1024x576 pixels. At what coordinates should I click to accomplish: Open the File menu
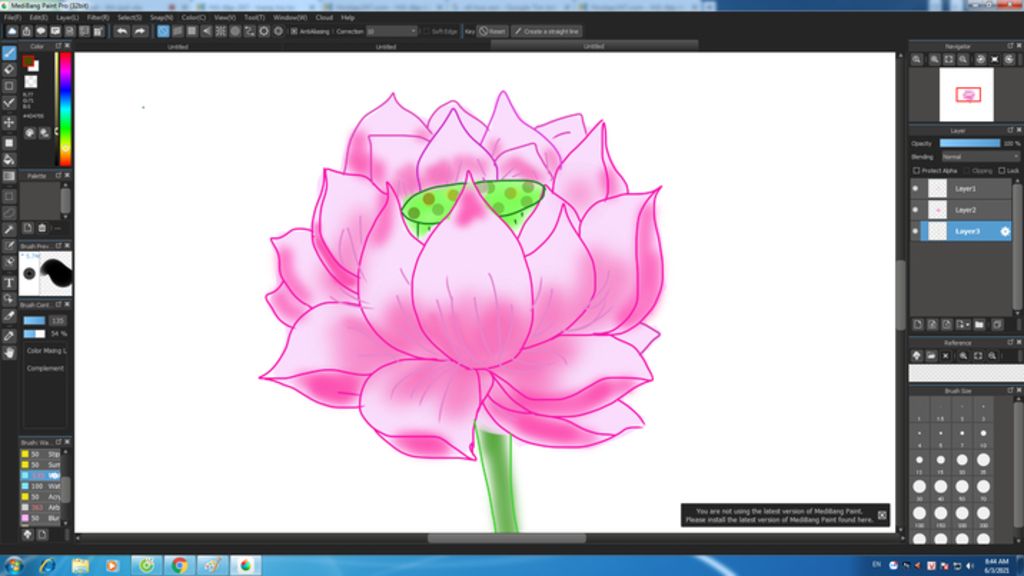[x=12, y=18]
